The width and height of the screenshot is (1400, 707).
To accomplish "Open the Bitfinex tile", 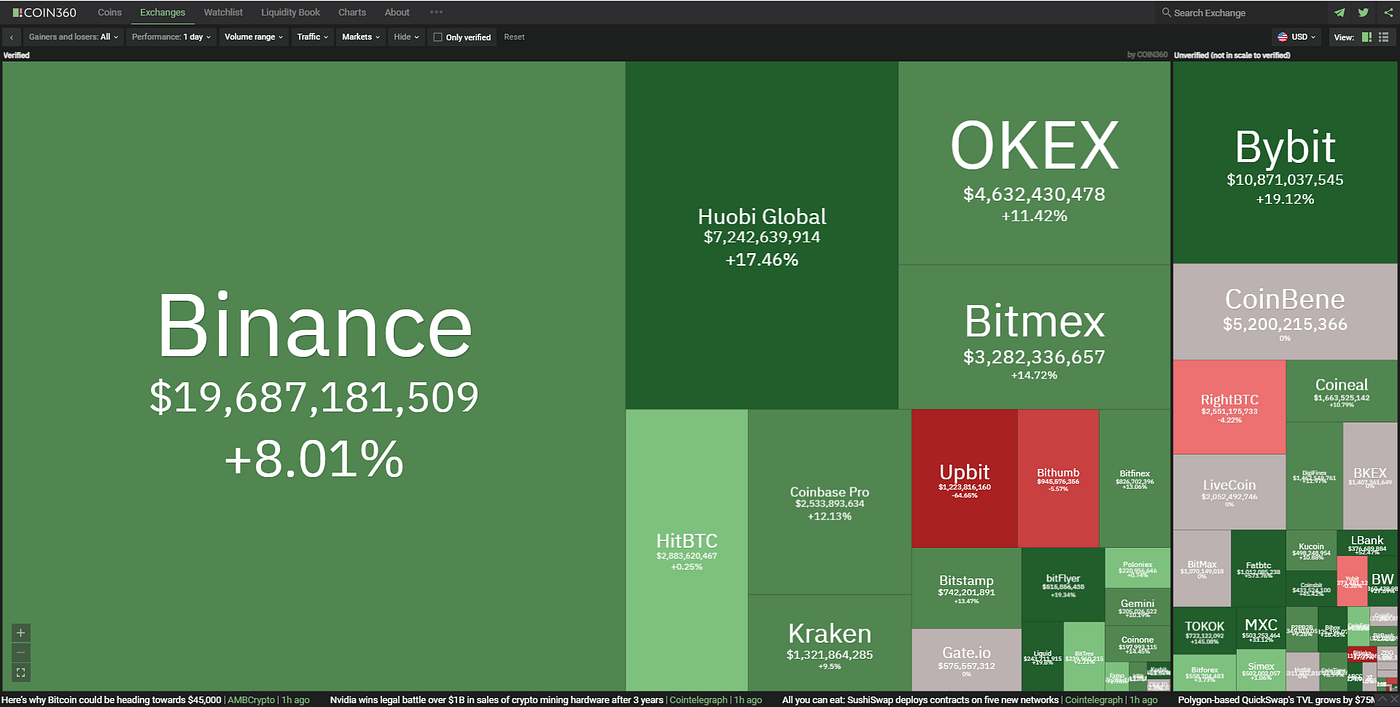I will tap(1135, 478).
